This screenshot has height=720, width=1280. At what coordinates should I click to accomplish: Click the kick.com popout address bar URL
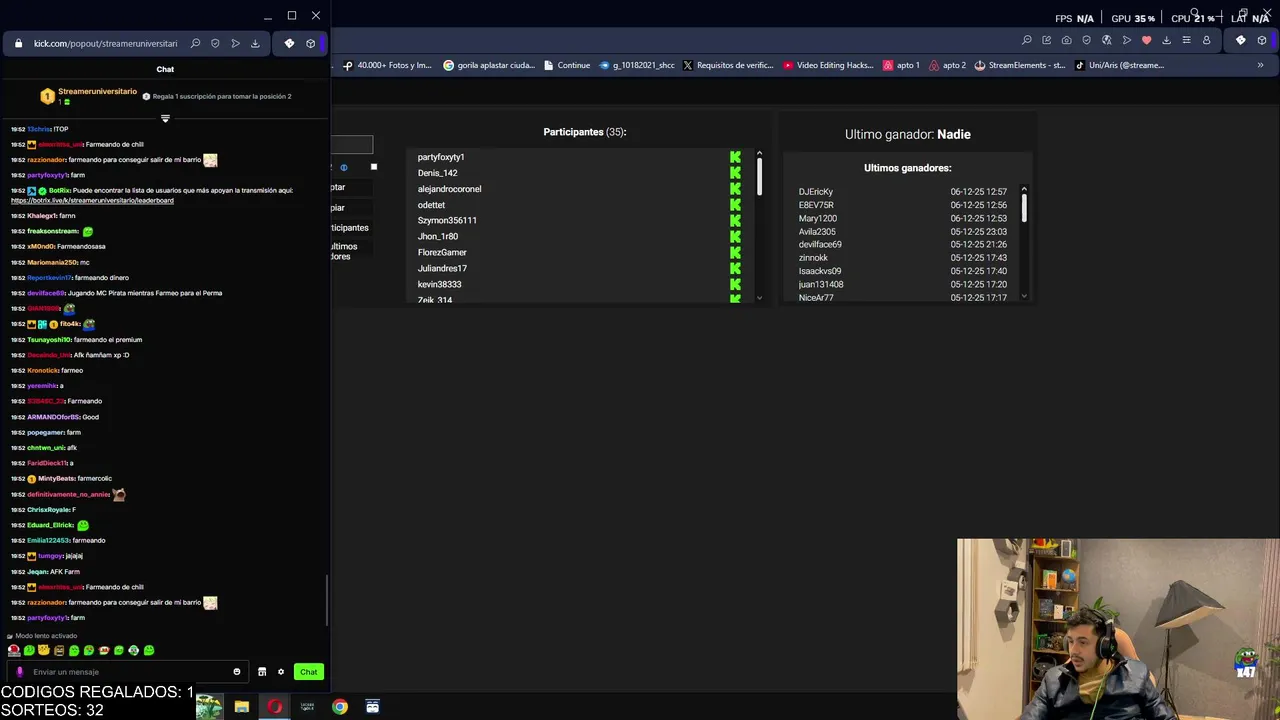(x=105, y=43)
